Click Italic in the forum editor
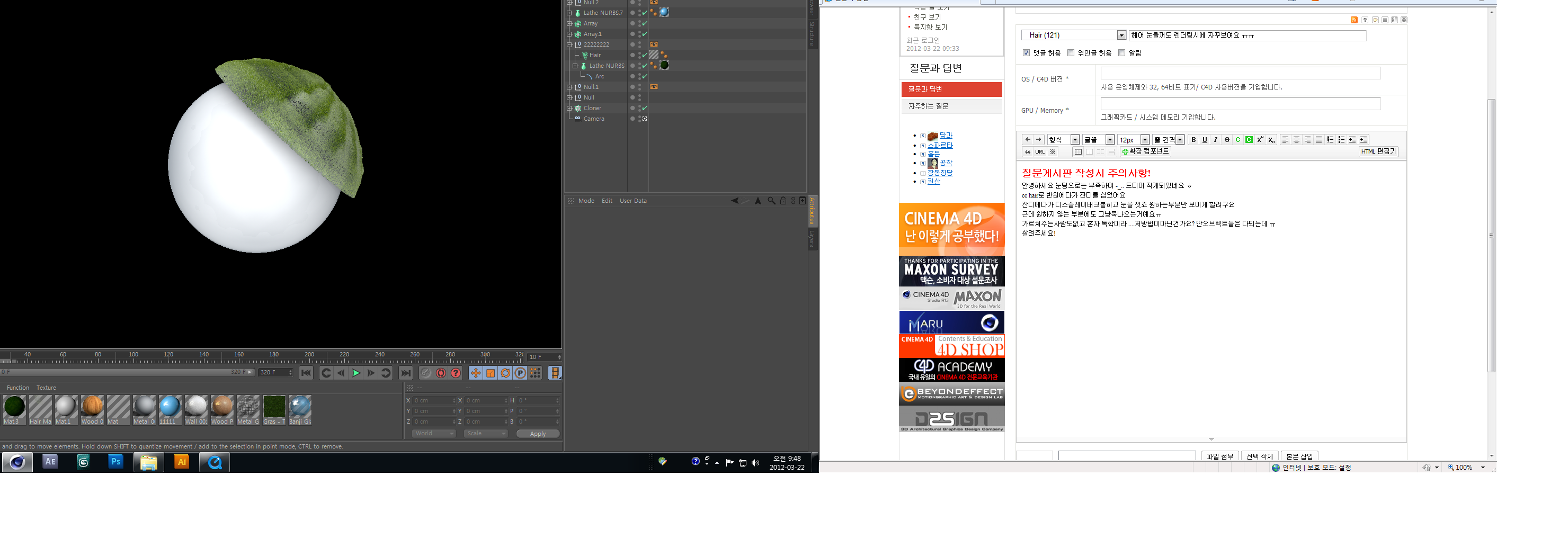Screen dimensions: 1568x556 point(1216,140)
